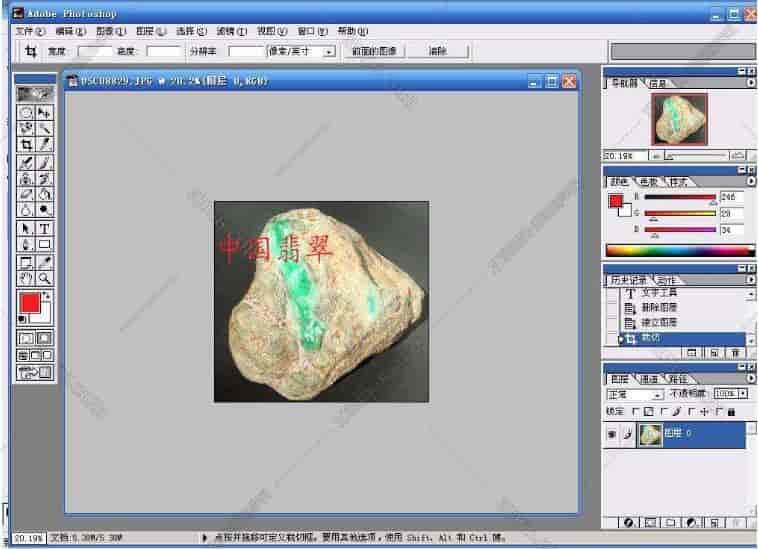The width and height of the screenshot is (758, 549).
Task: Click the red foreground color swatch in toolbox
Action: (x=29, y=303)
